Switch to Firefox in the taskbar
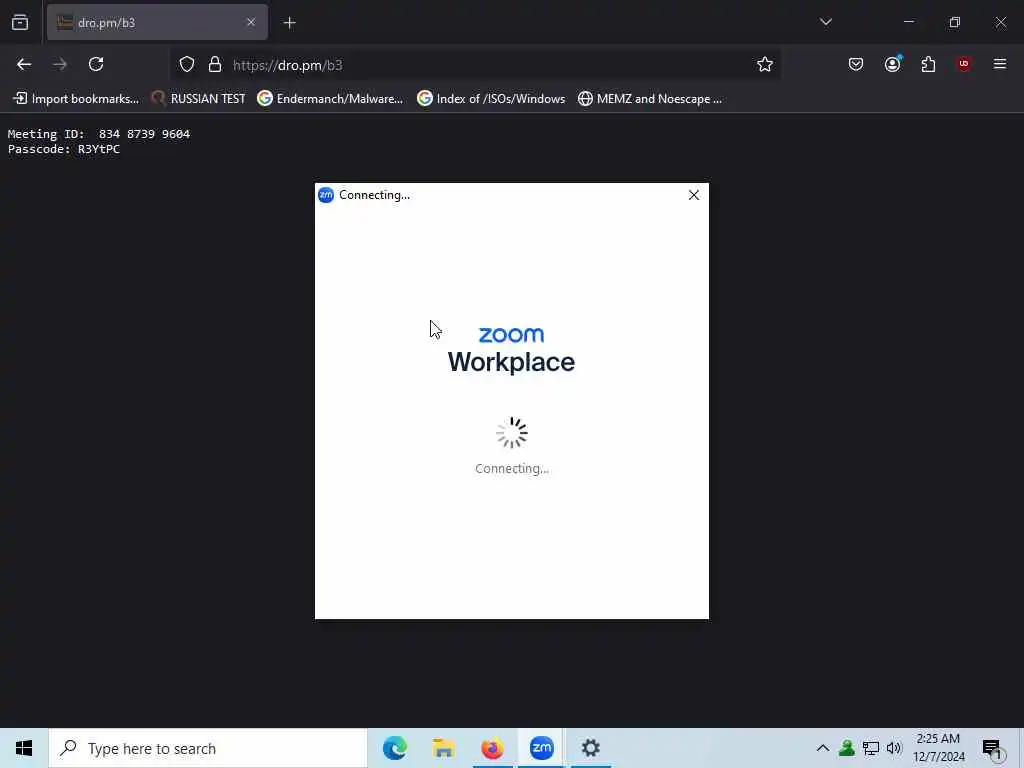This screenshot has width=1024, height=768. (492, 748)
